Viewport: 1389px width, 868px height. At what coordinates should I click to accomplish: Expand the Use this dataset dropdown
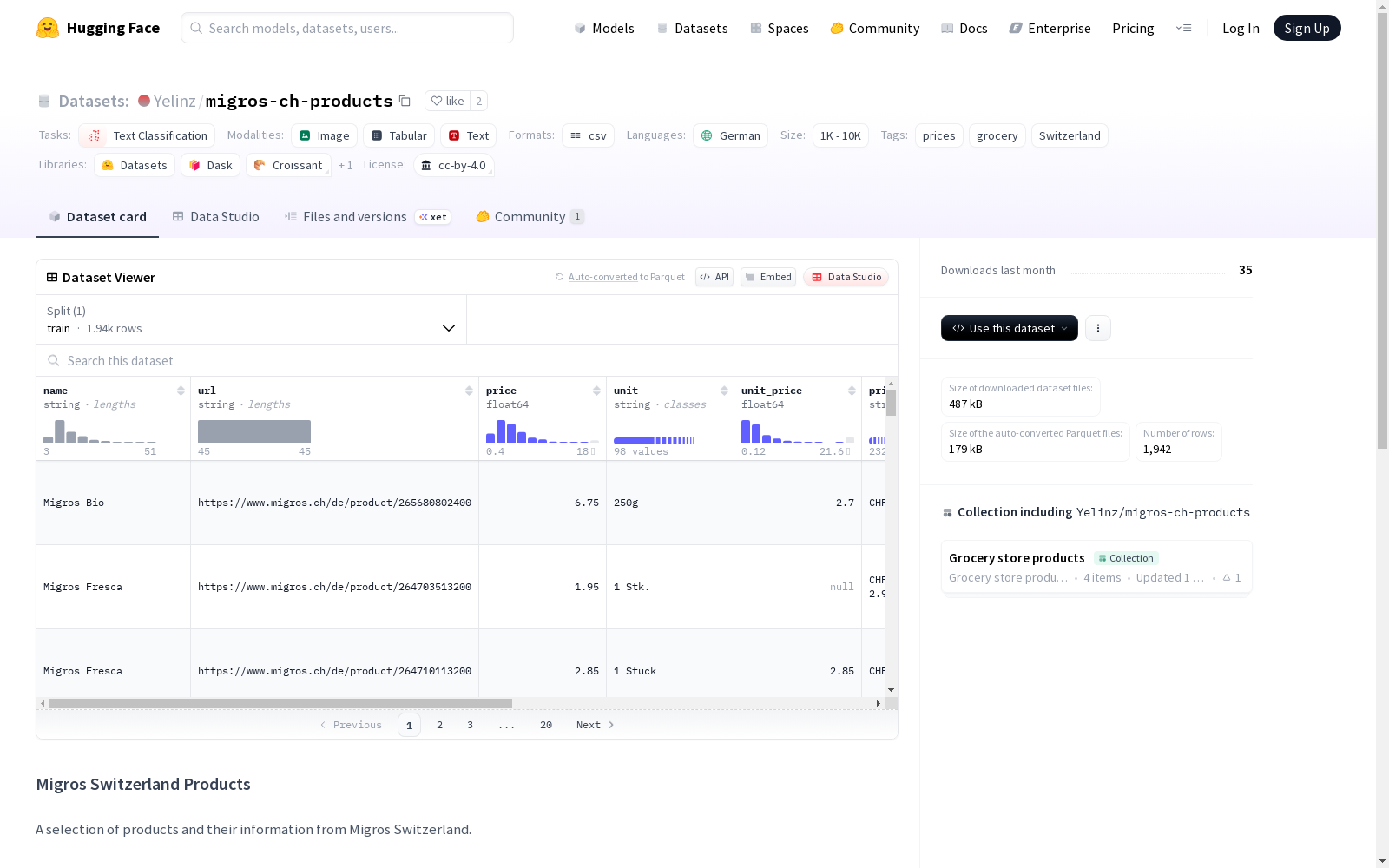click(1010, 328)
